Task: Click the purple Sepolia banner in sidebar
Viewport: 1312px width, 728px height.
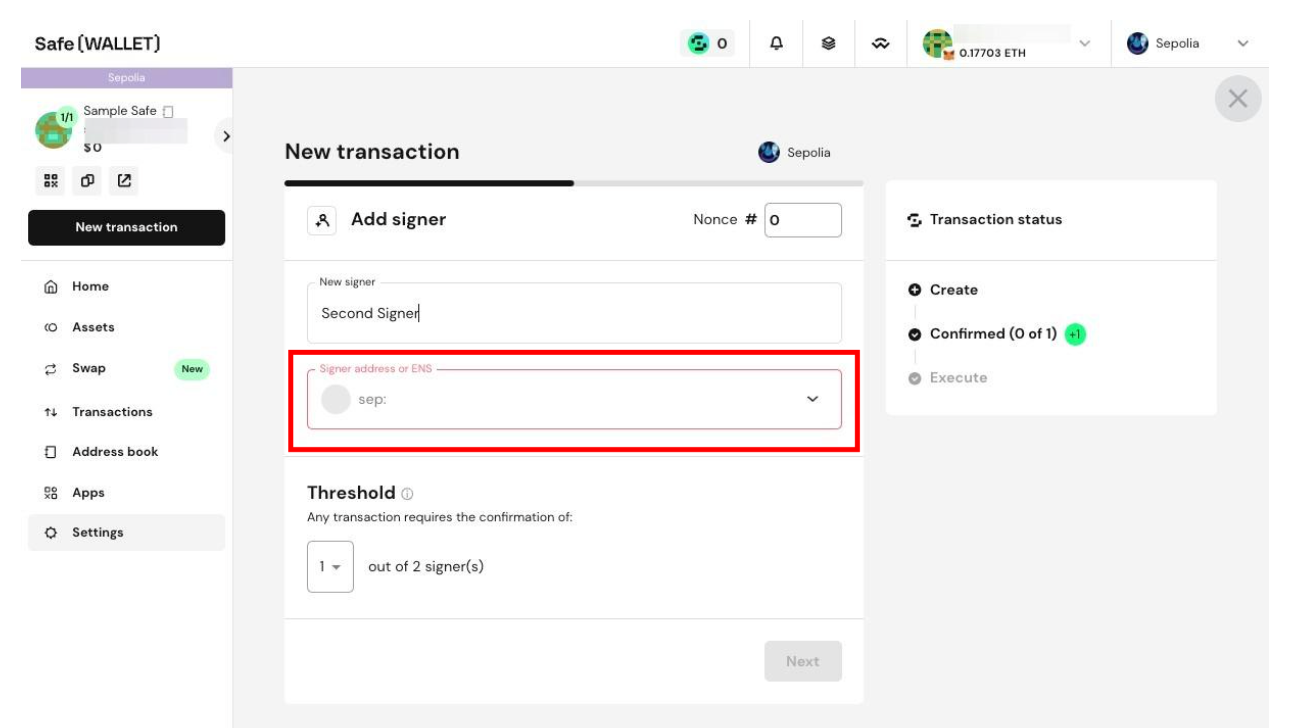Action: click(x=126, y=77)
